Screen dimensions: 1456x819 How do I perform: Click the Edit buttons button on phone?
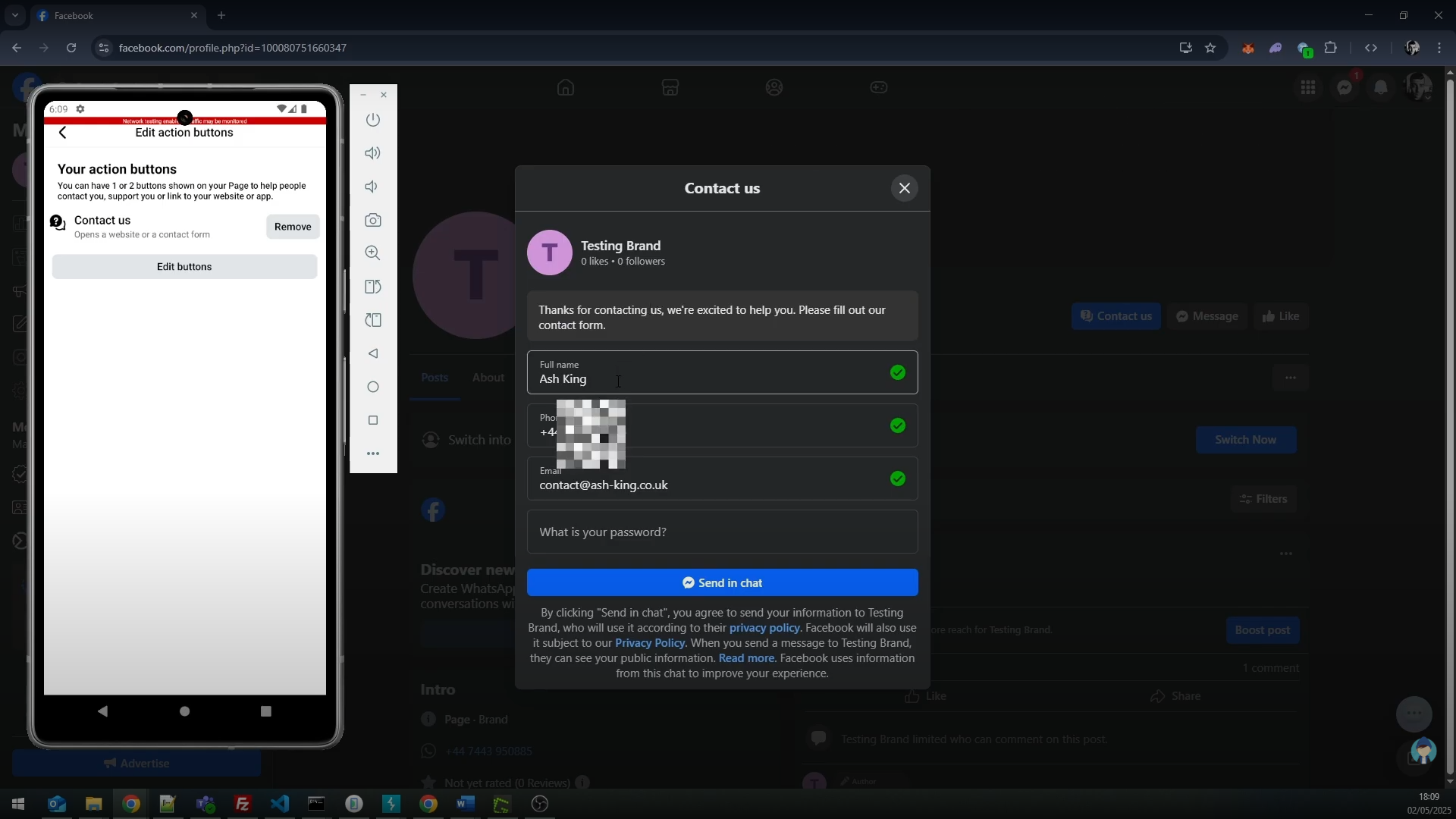tap(184, 267)
